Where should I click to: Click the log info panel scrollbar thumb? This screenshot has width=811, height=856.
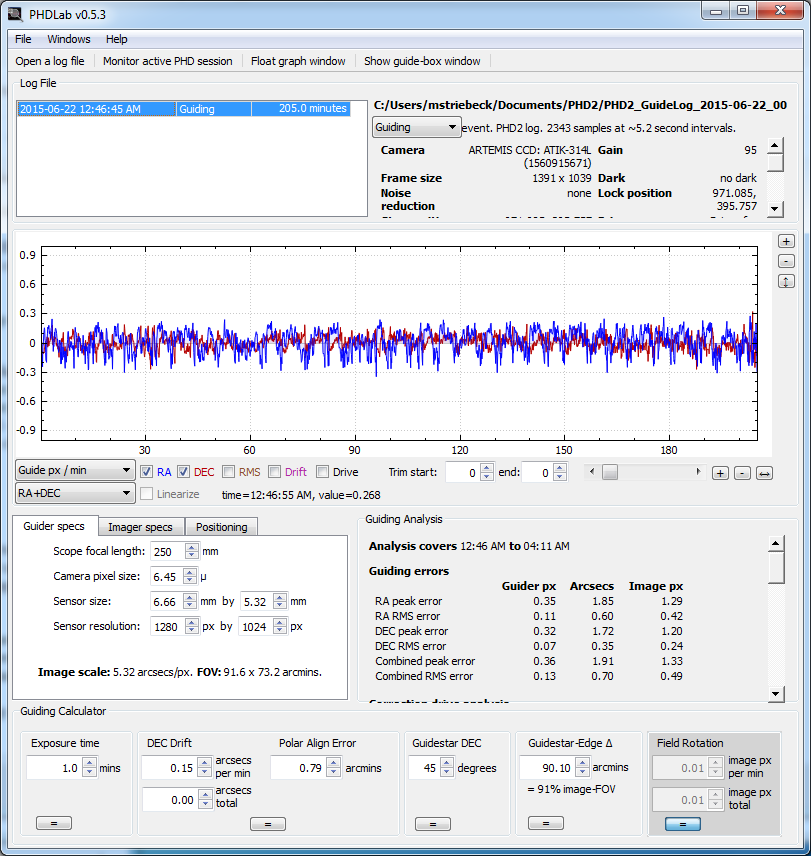(x=775, y=163)
